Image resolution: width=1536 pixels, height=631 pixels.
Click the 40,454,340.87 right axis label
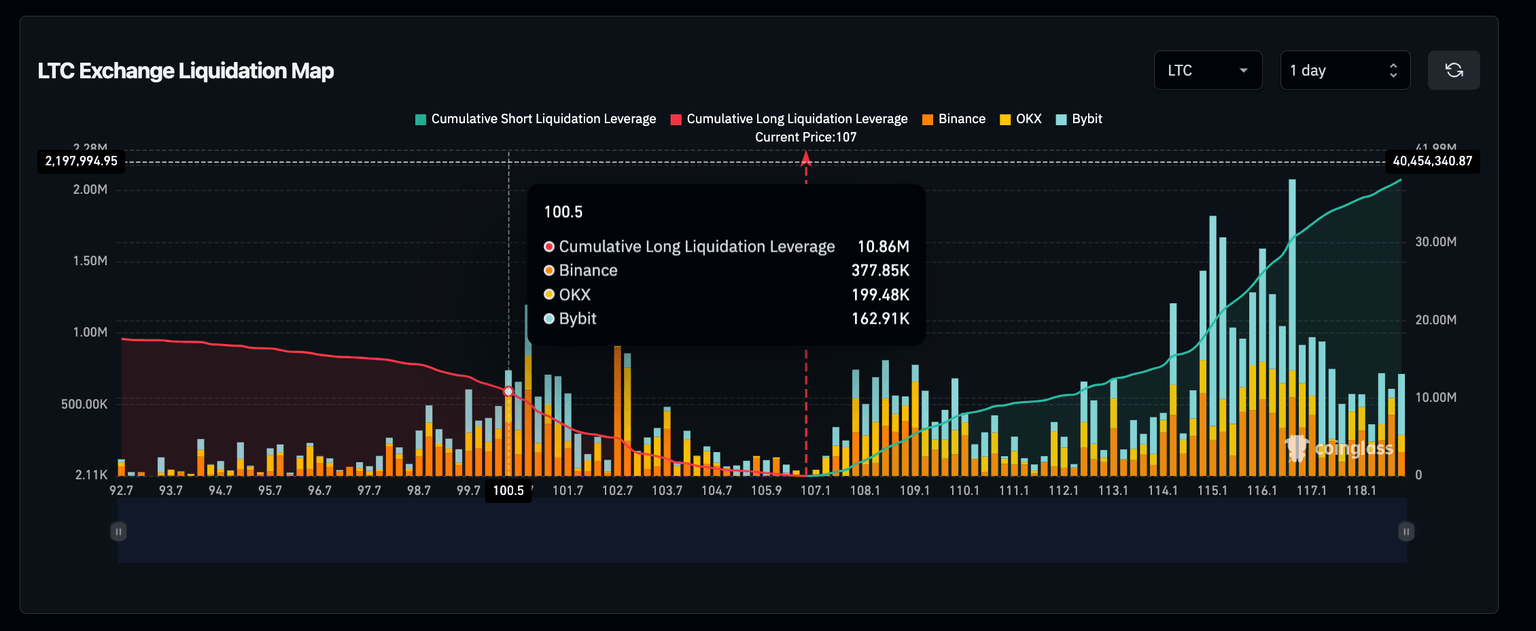coord(1431,161)
